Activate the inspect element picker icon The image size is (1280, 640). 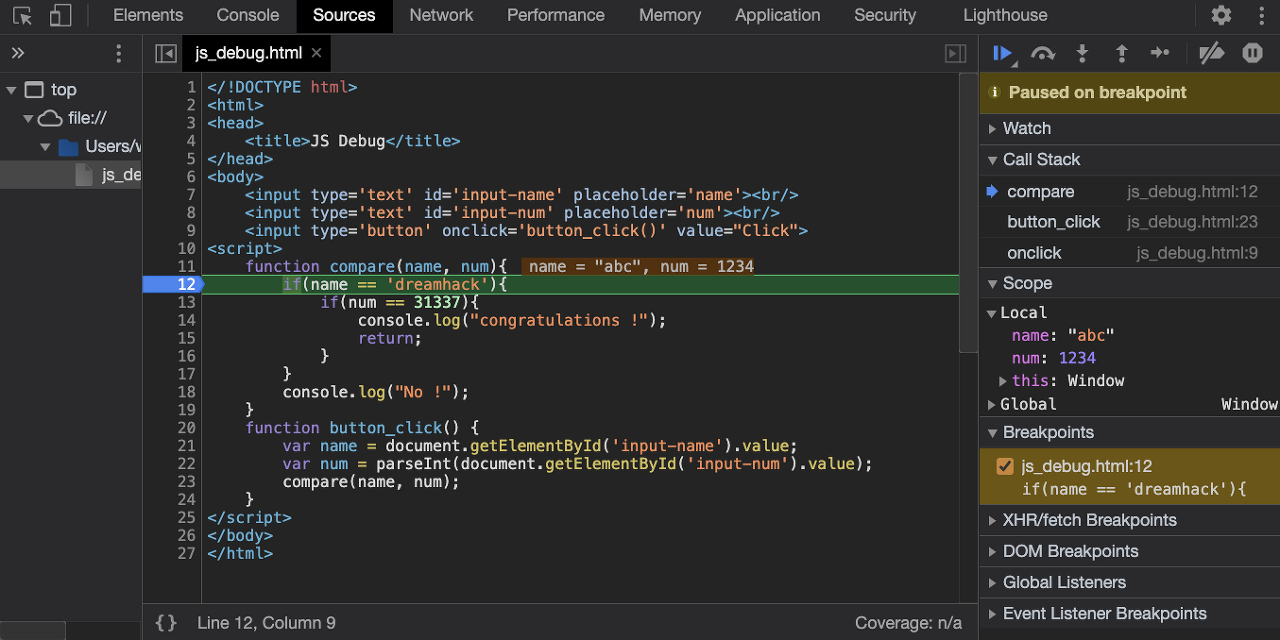click(23, 16)
